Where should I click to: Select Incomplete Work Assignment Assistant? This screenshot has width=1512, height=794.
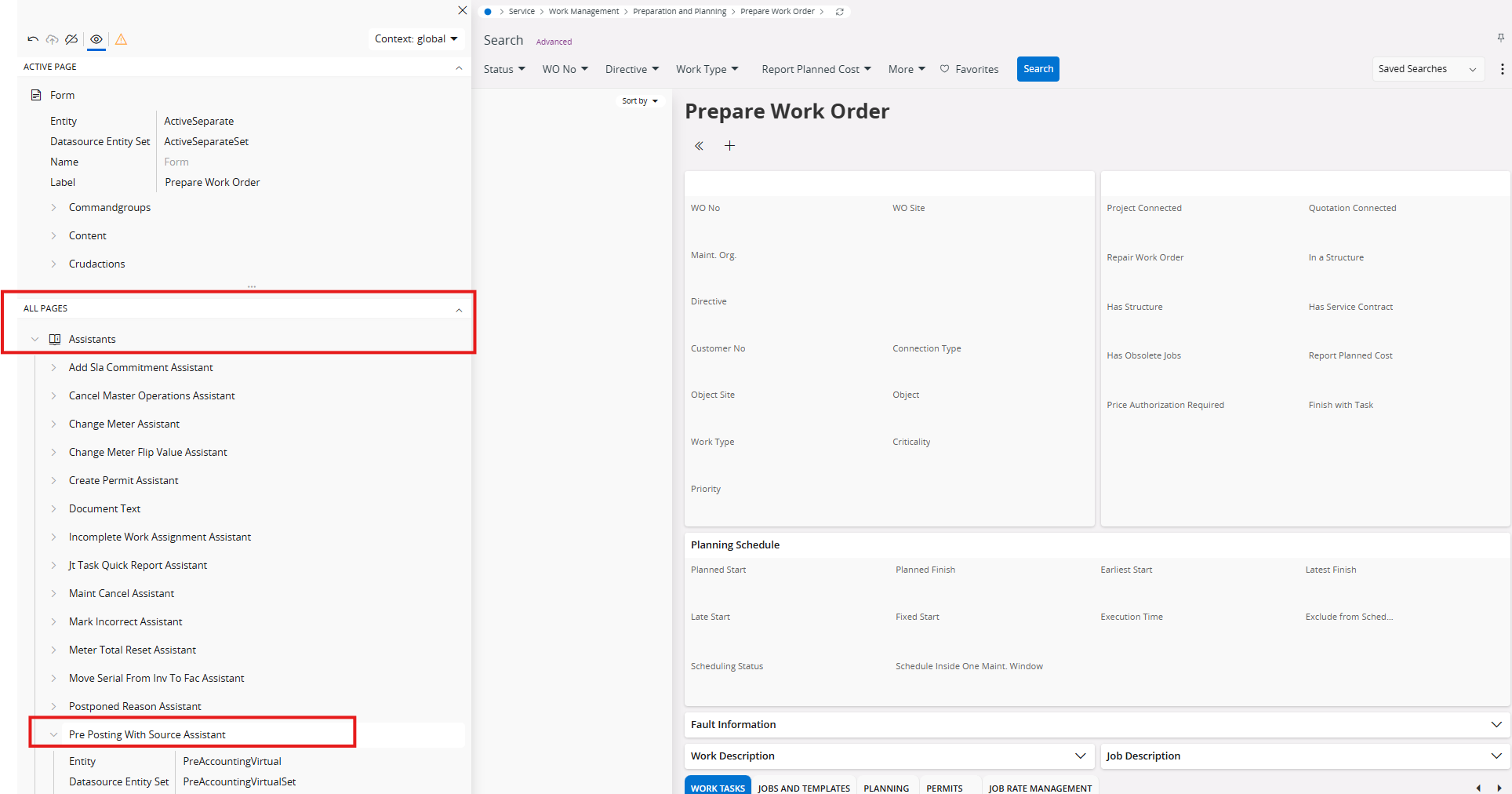pyautogui.click(x=160, y=537)
